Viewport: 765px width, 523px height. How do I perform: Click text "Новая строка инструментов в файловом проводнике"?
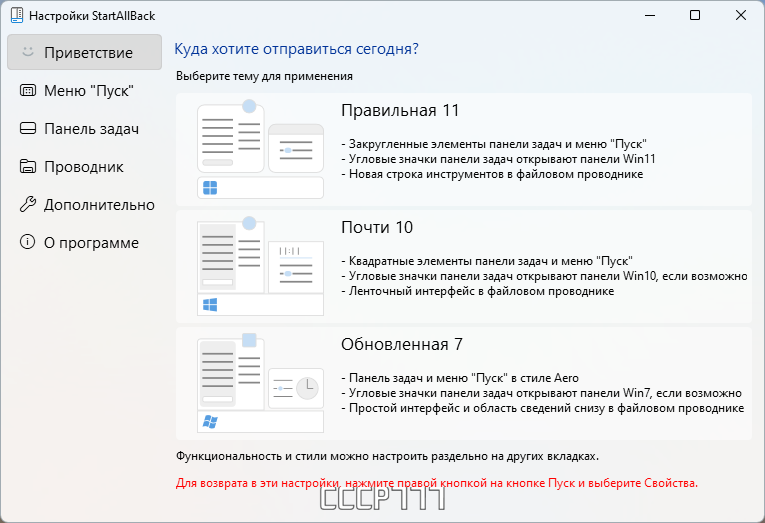coord(496,174)
